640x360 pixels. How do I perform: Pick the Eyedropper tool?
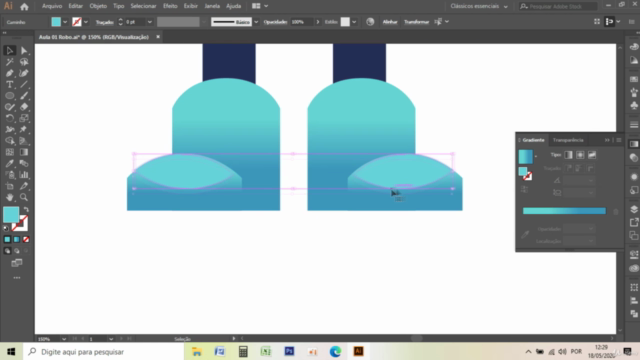(10, 163)
